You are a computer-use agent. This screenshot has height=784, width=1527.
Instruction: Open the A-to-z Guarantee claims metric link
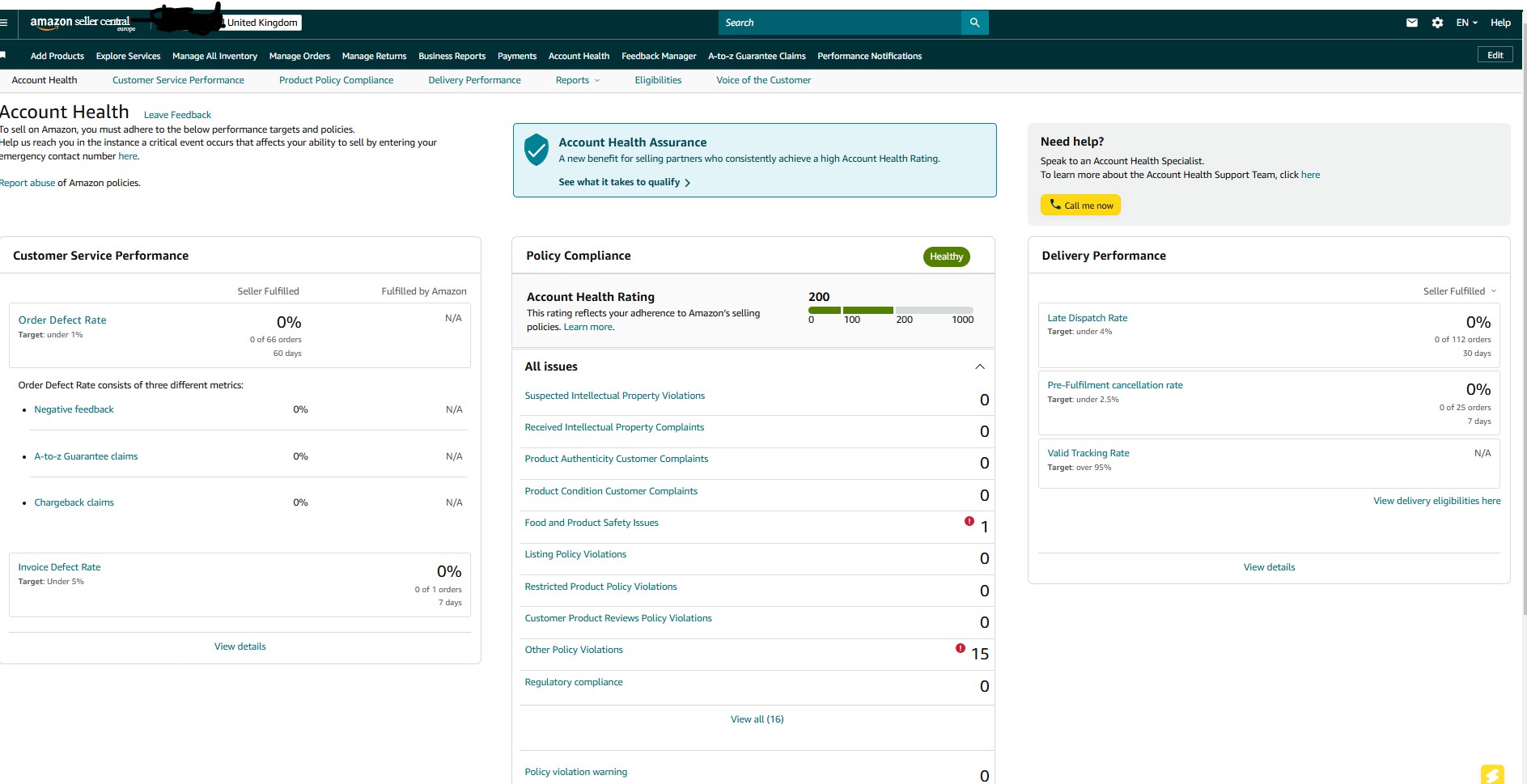click(86, 456)
